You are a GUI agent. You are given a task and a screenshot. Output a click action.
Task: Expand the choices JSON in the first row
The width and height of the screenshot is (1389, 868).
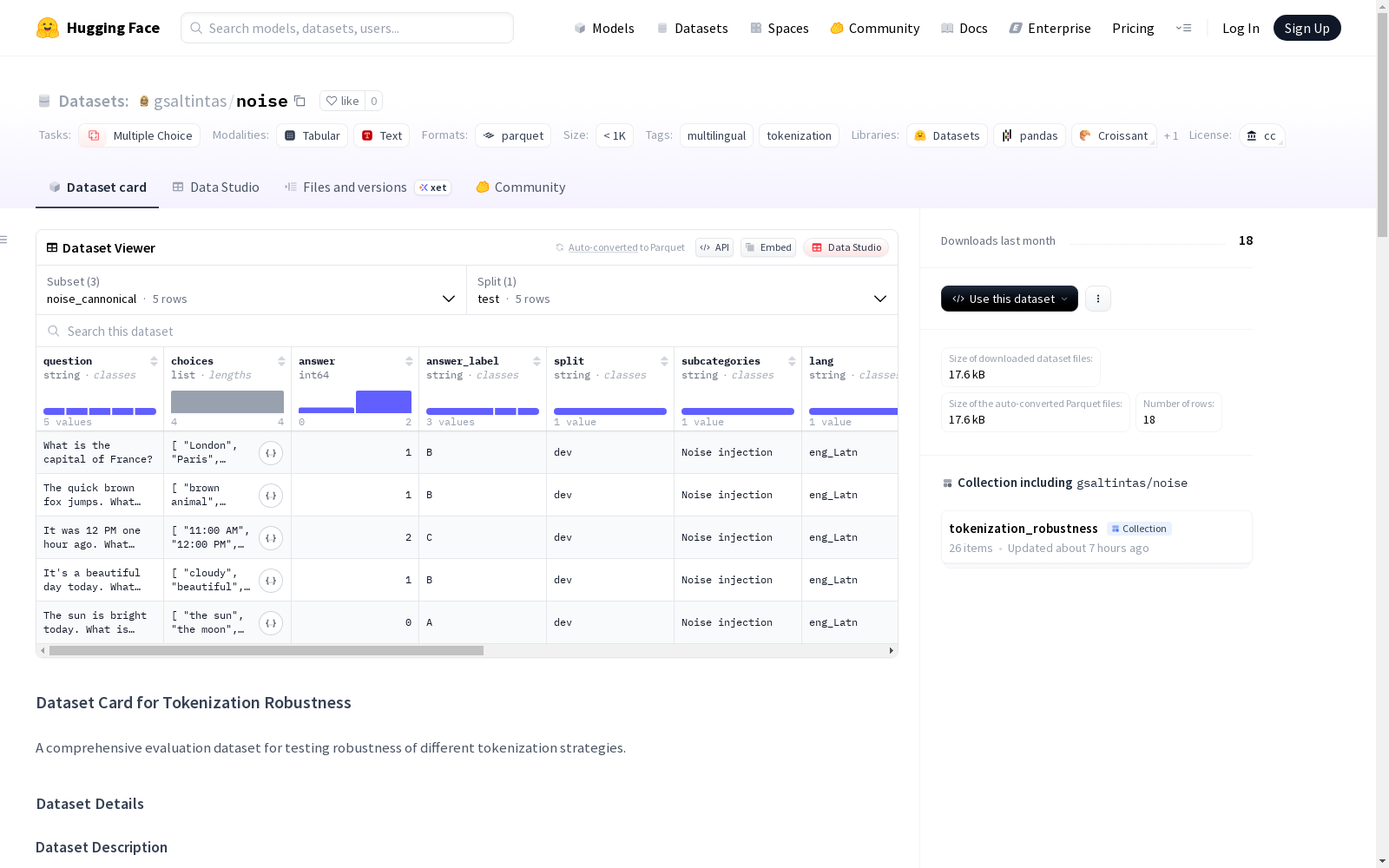coord(271,452)
